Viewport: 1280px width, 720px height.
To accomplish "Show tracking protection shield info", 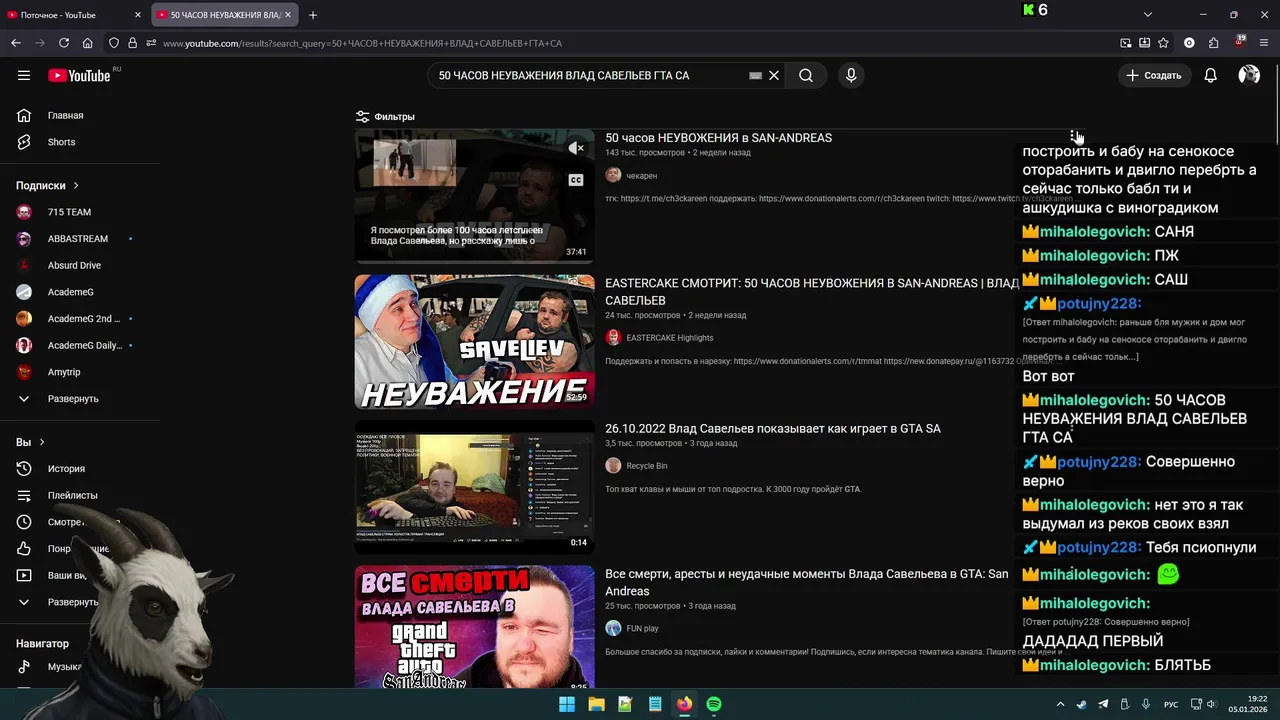I will tap(114, 43).
